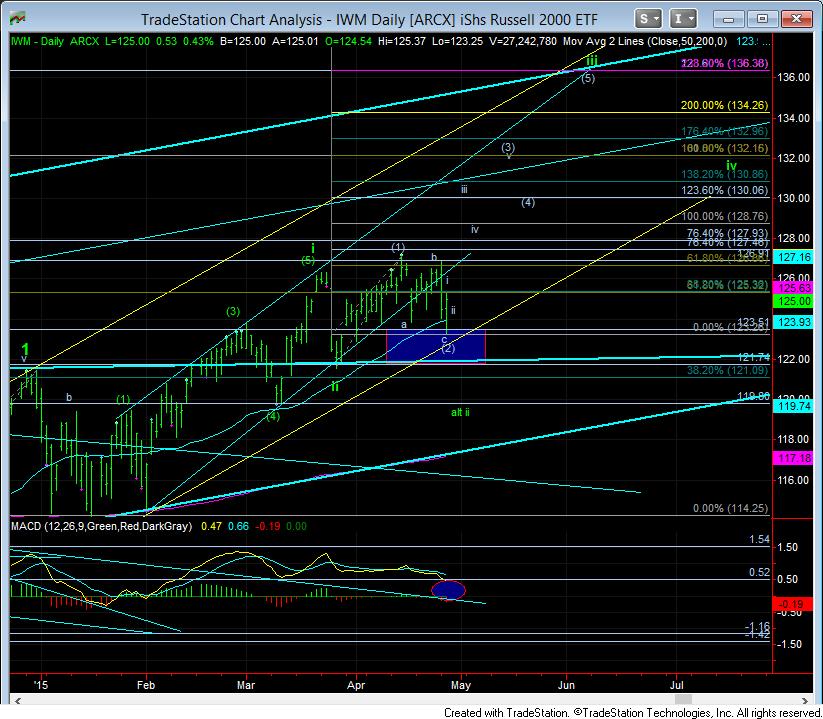Select the blue target rectangle on price chart
The image size is (823, 719).
tap(436, 346)
